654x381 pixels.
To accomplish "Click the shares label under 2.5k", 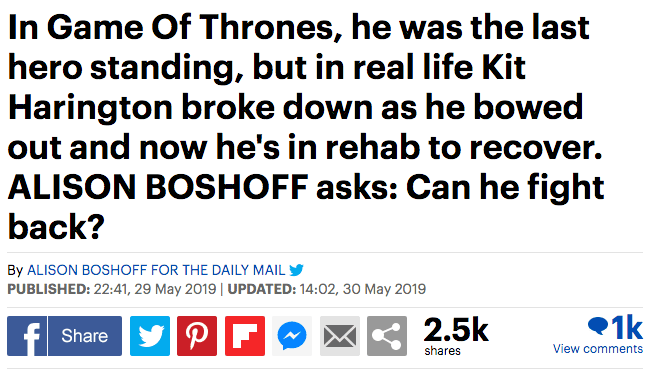I will 443,351.
